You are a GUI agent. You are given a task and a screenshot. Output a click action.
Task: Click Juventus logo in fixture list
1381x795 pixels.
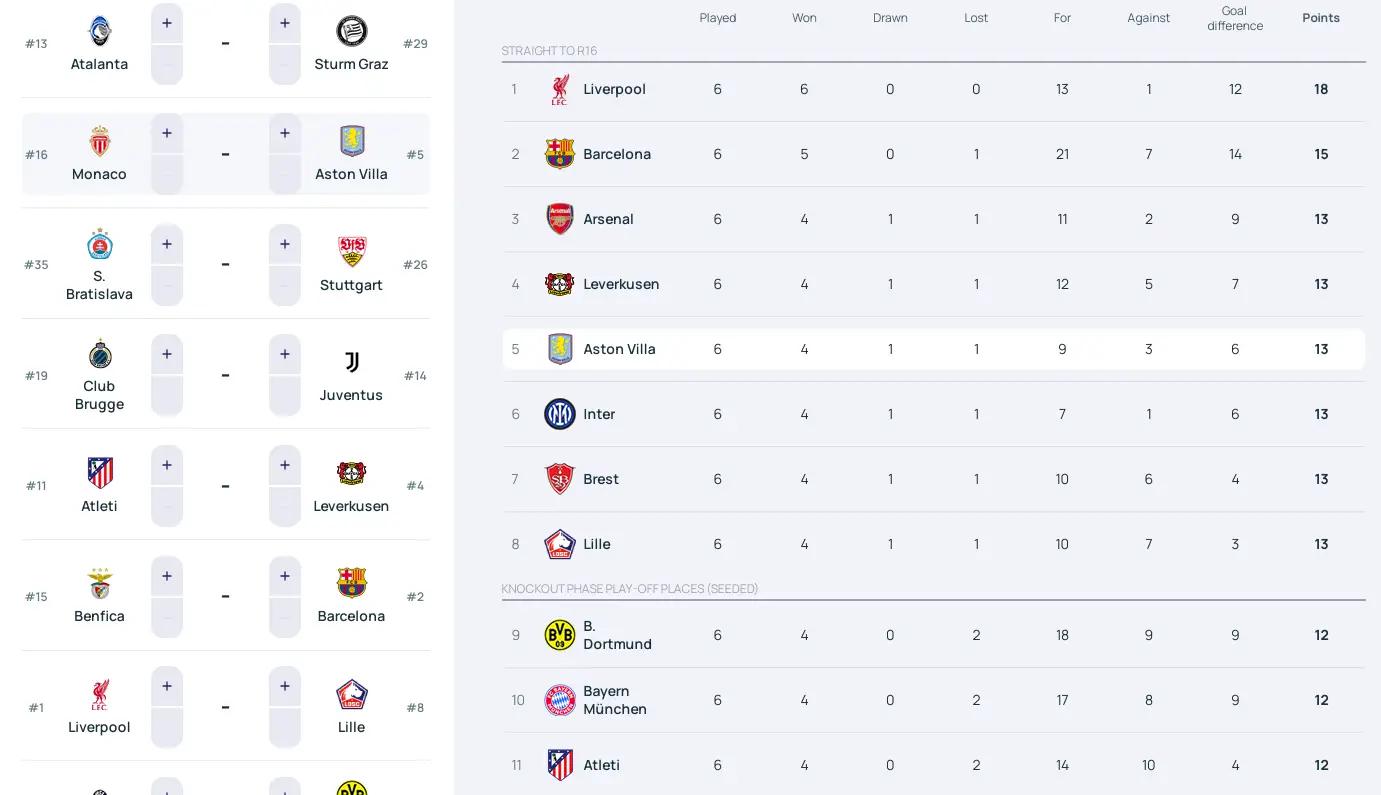pyautogui.click(x=351, y=362)
